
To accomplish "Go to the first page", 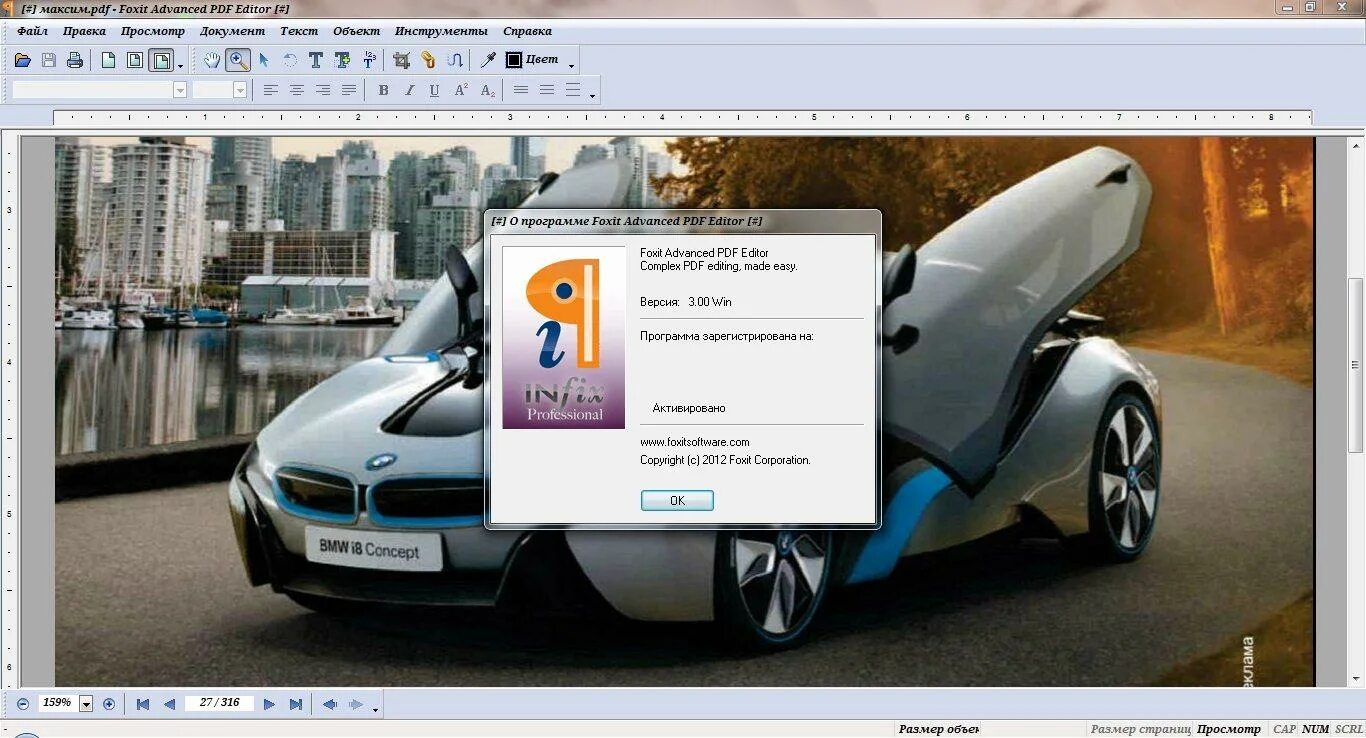I will [143, 704].
